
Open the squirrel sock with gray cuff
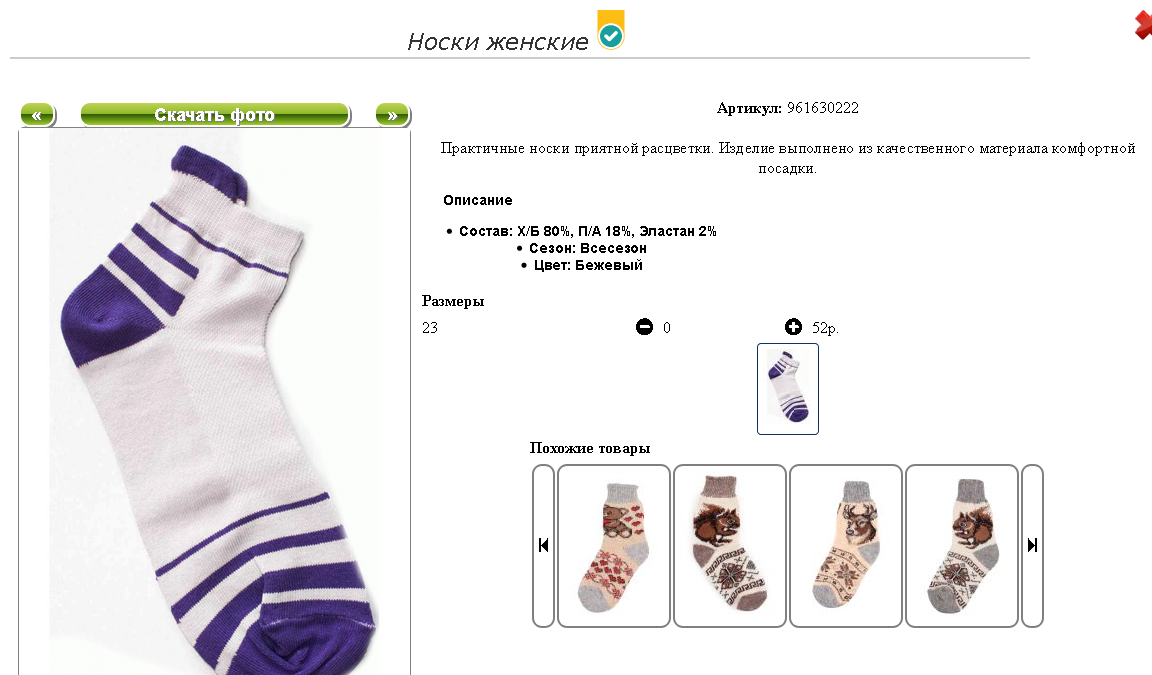962,546
